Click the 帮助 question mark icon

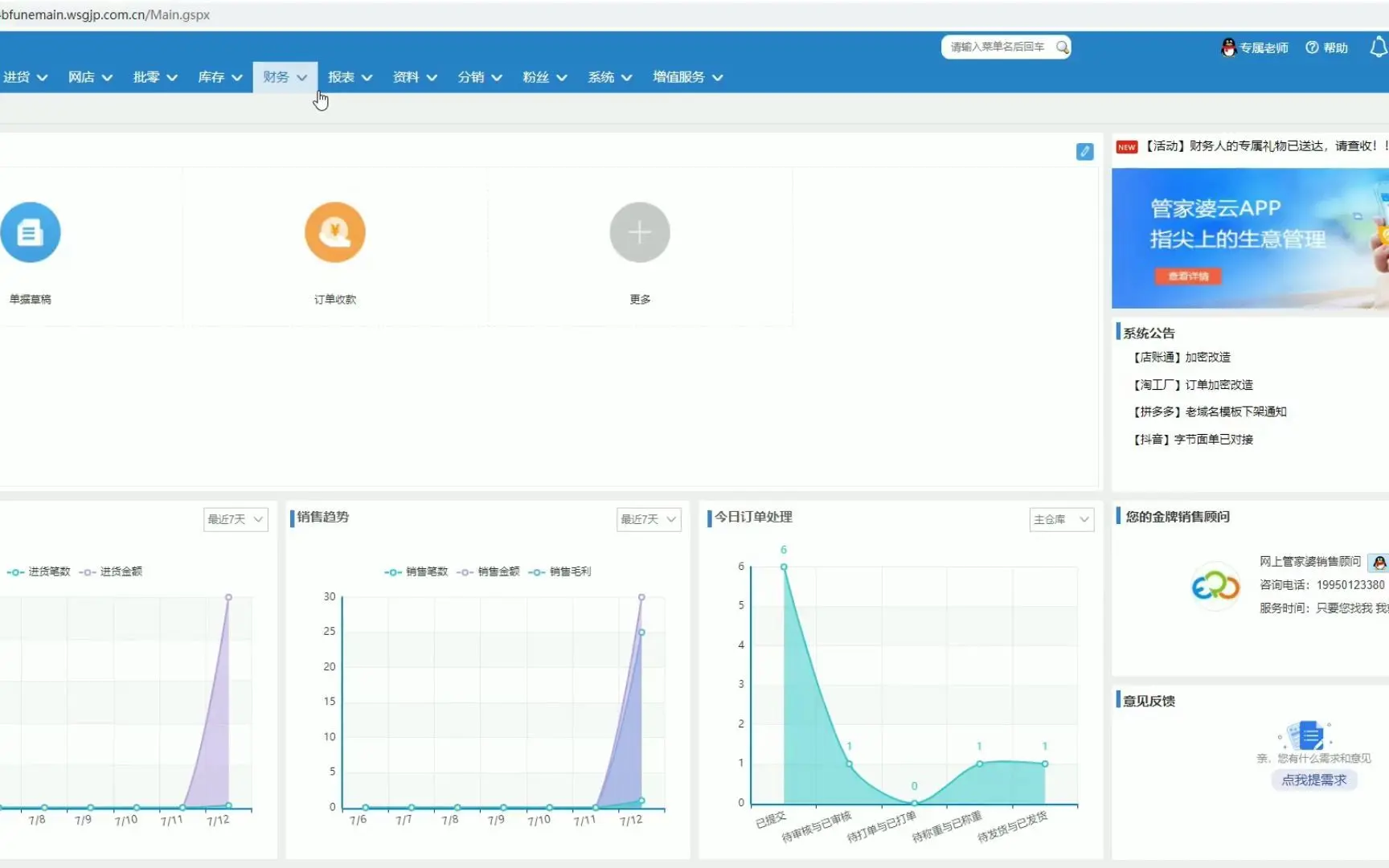tap(1312, 47)
